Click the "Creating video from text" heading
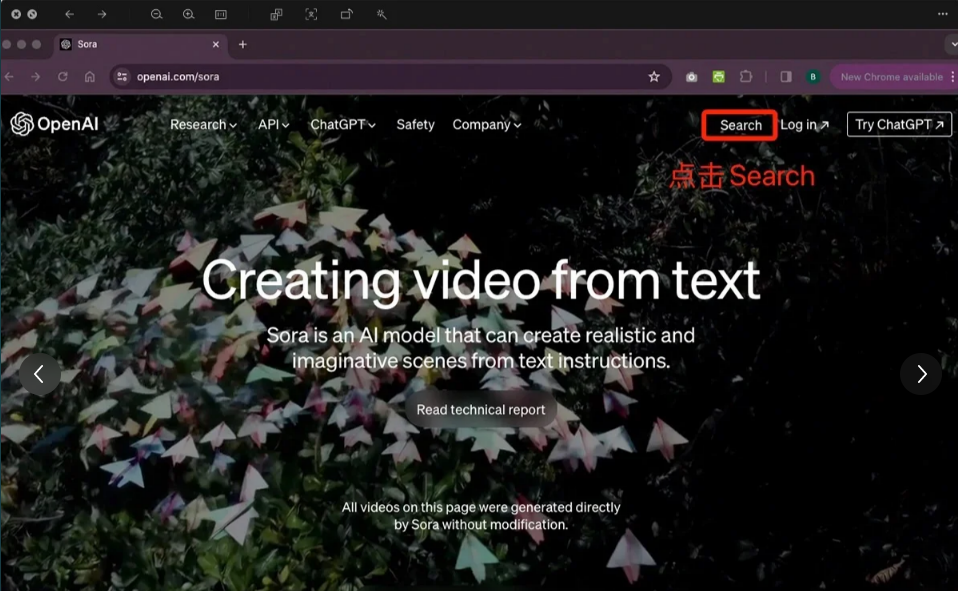This screenshot has width=958, height=591. pos(481,280)
